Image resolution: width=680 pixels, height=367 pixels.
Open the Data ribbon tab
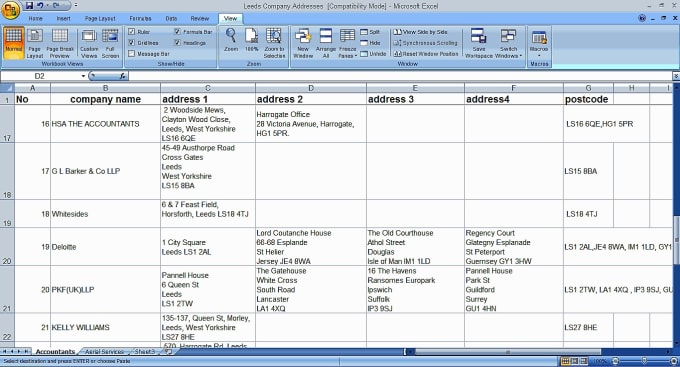pyautogui.click(x=171, y=19)
